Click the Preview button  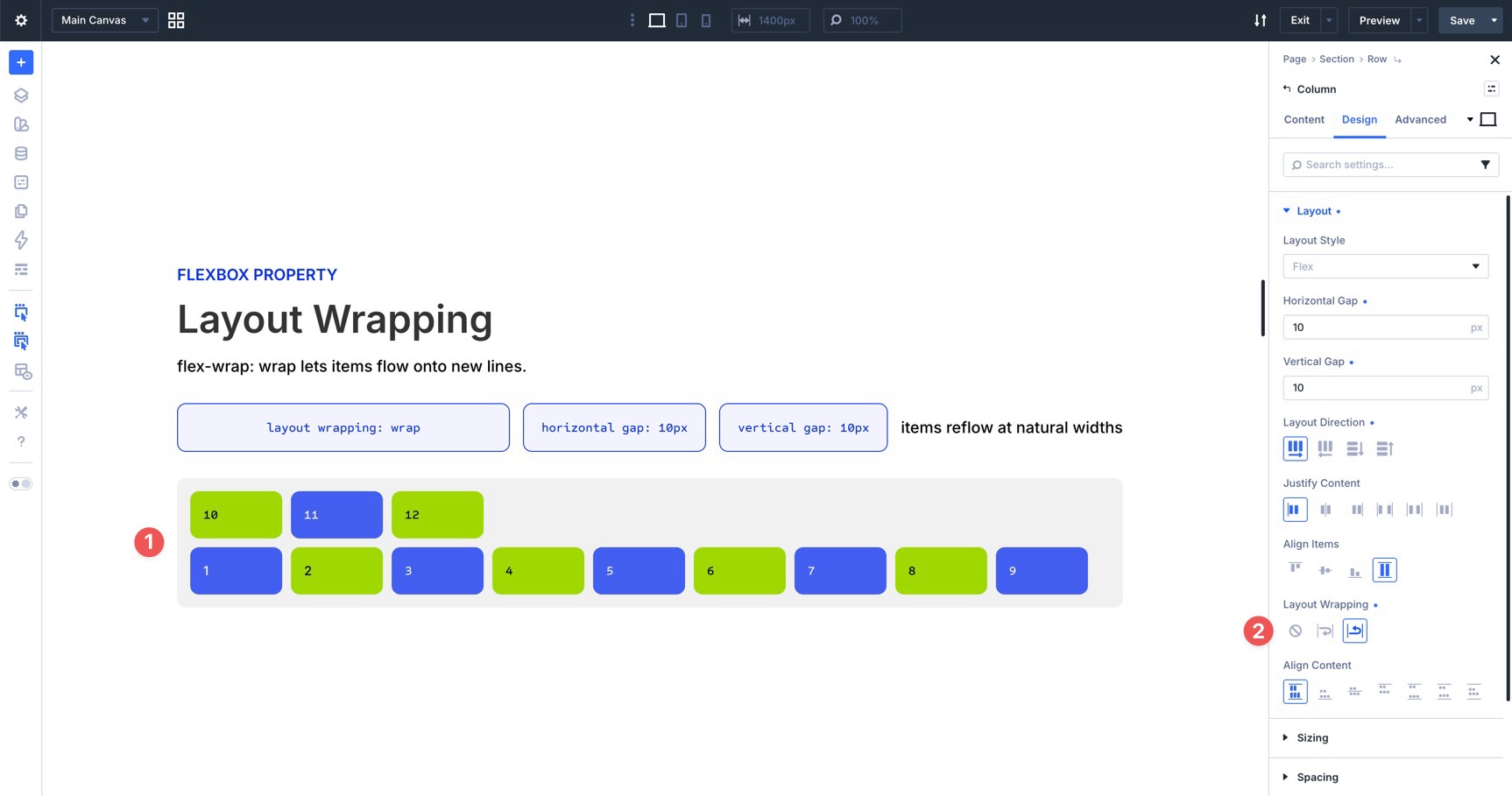point(1380,20)
